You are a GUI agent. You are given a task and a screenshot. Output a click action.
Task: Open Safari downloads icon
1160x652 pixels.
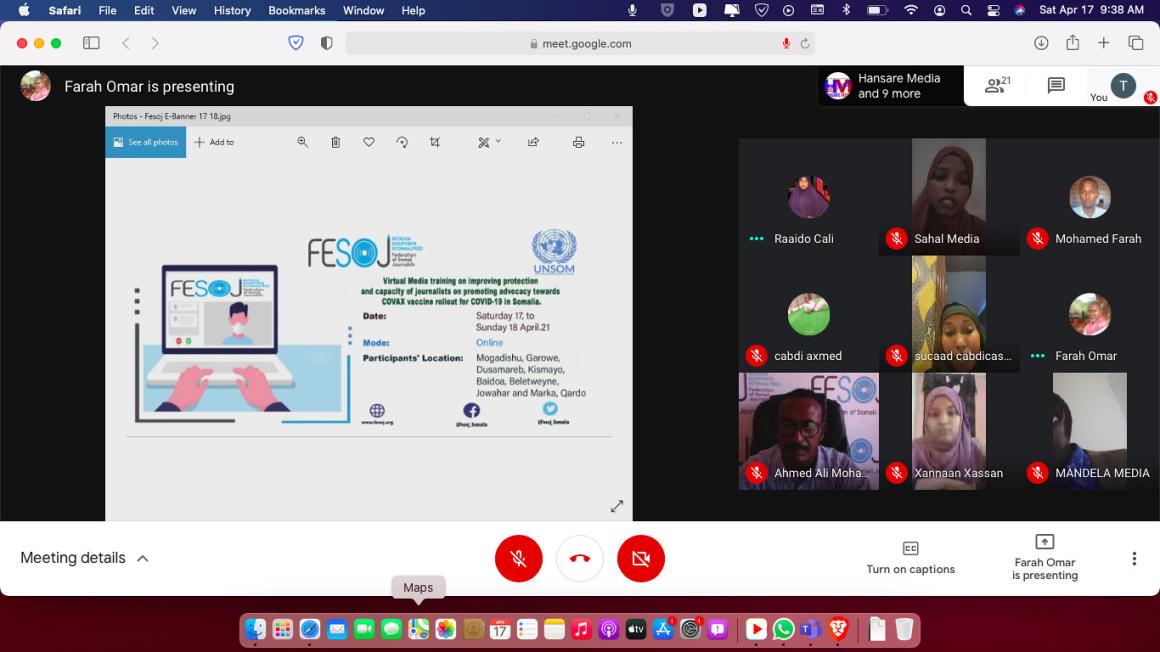pos(1041,43)
